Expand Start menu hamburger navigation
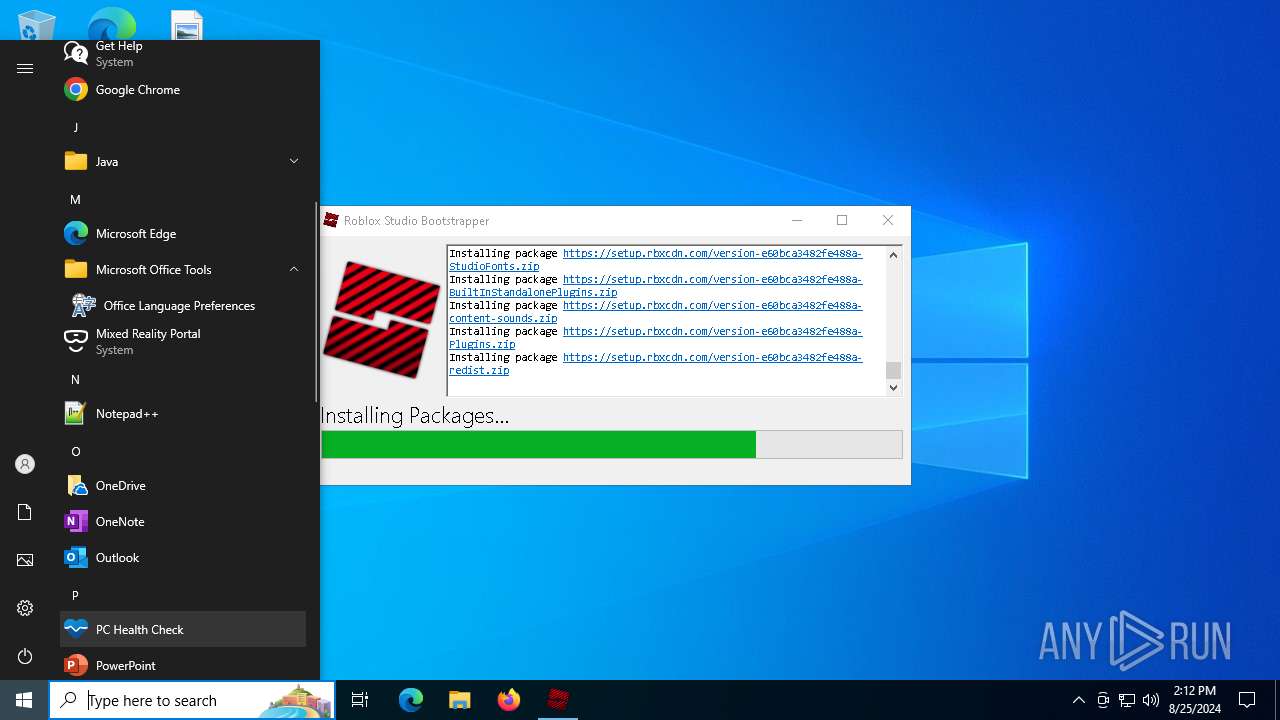 click(x=25, y=68)
